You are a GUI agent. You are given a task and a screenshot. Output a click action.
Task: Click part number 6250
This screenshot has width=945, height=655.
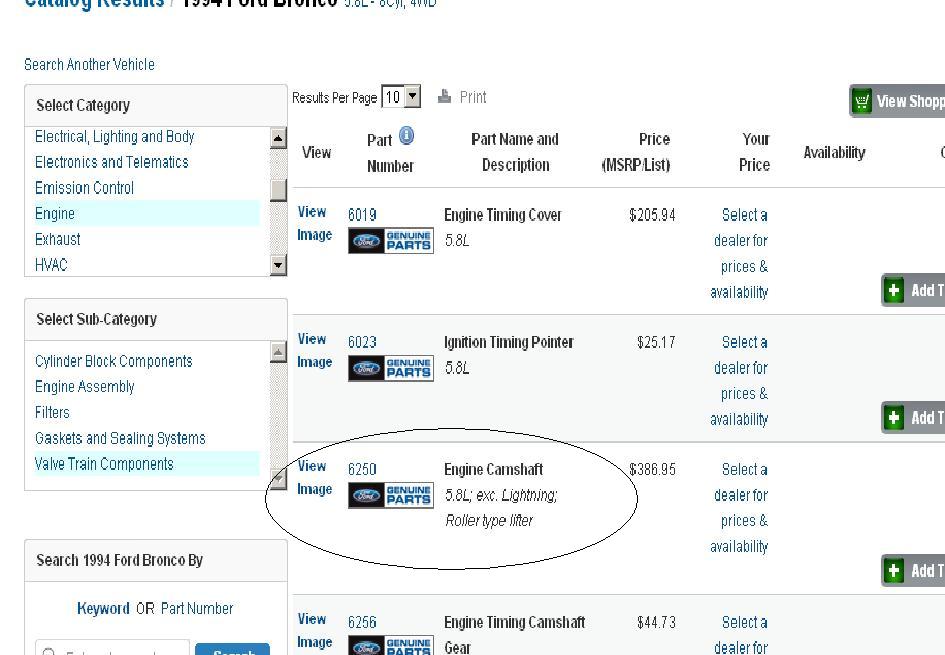pyautogui.click(x=362, y=469)
